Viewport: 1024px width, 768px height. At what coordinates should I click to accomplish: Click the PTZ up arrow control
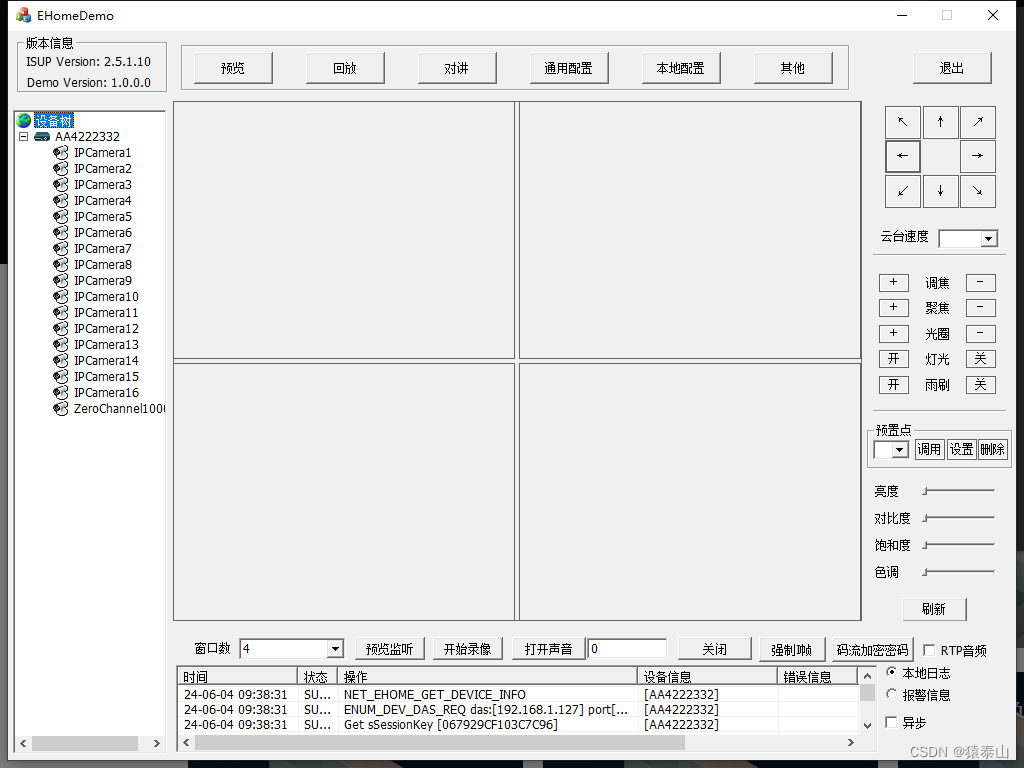pyautogui.click(x=940, y=121)
